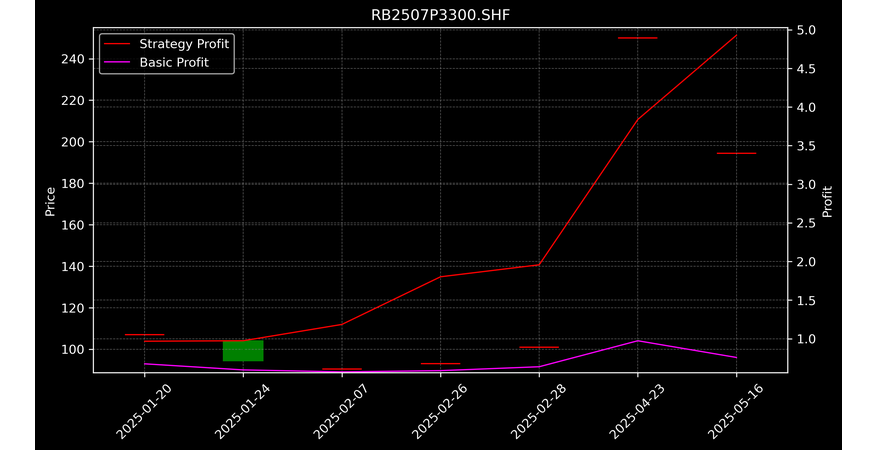Click the Strategy Profit legend label
Screen dimensions: 878x450
coord(184,44)
